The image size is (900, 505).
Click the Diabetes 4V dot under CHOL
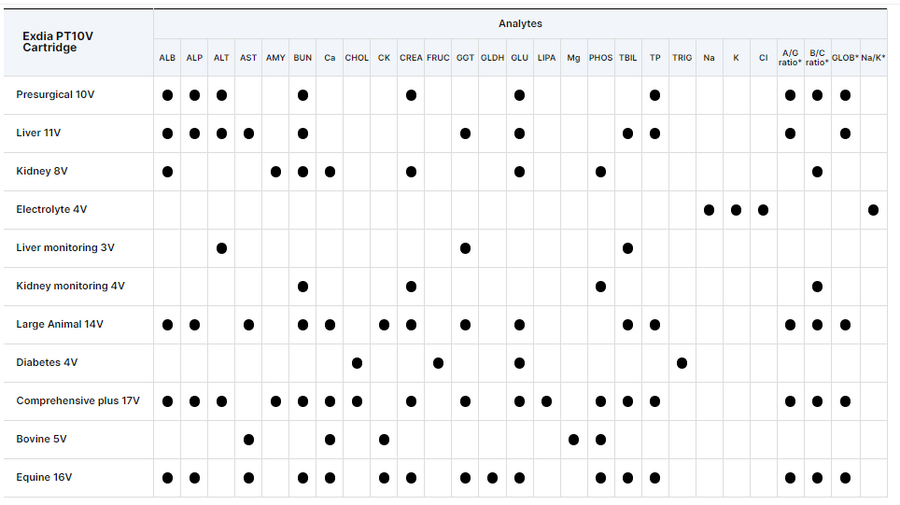pos(356,363)
